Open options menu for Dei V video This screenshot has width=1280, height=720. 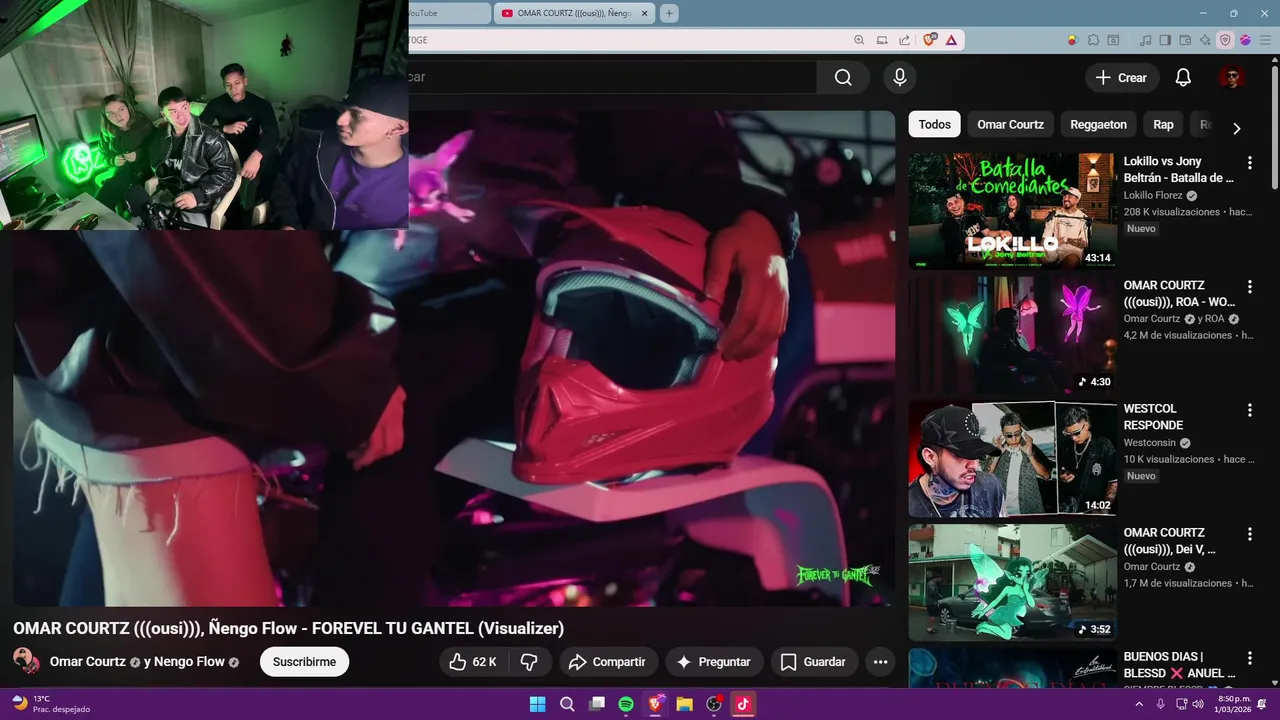pyautogui.click(x=1249, y=535)
